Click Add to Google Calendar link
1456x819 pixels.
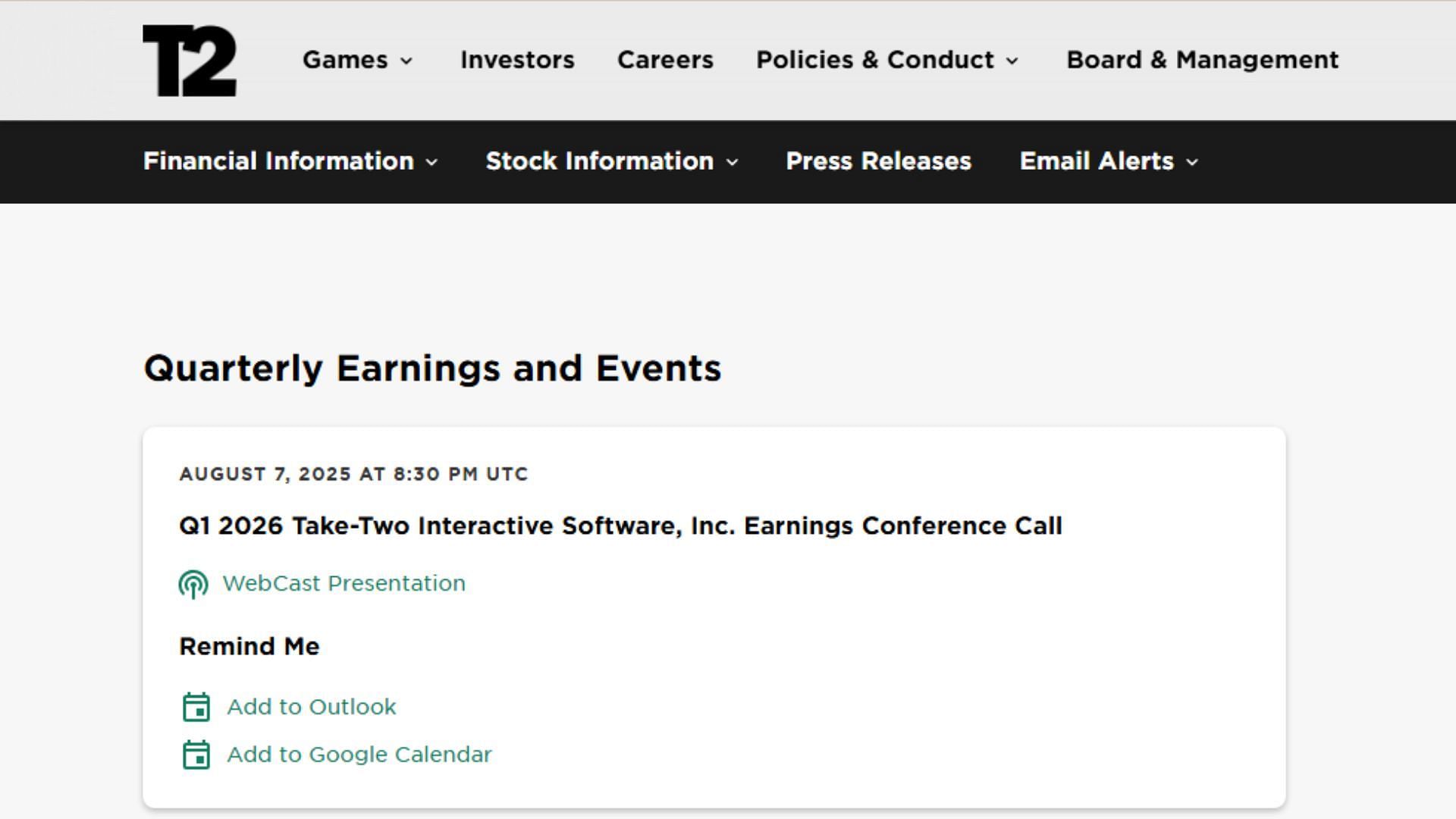pos(359,755)
